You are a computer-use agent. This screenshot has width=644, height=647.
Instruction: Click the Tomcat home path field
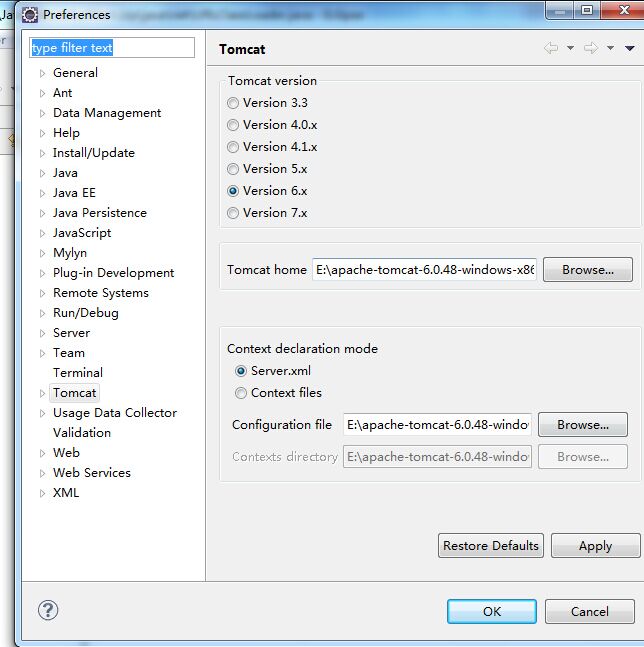[x=424, y=270]
